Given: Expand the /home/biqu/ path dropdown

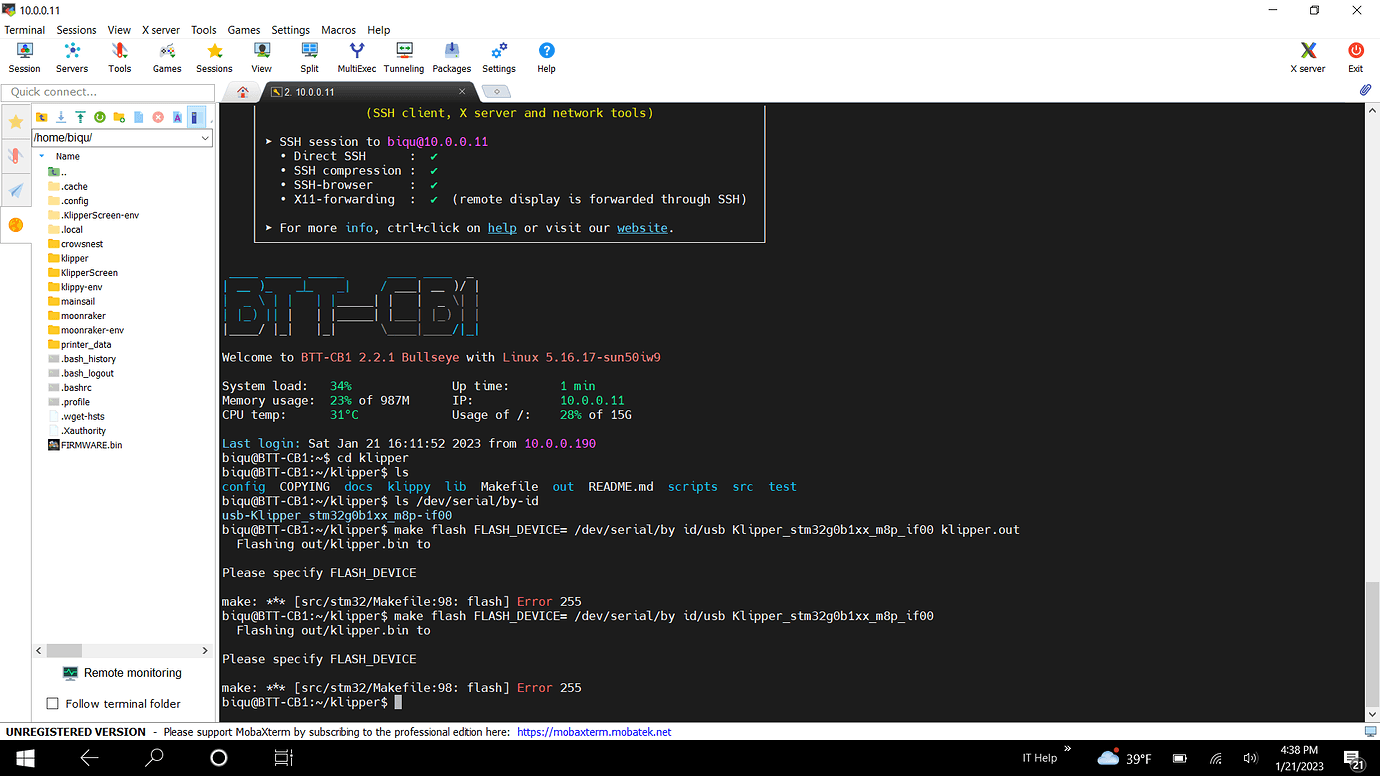Looking at the screenshot, I should (205, 138).
